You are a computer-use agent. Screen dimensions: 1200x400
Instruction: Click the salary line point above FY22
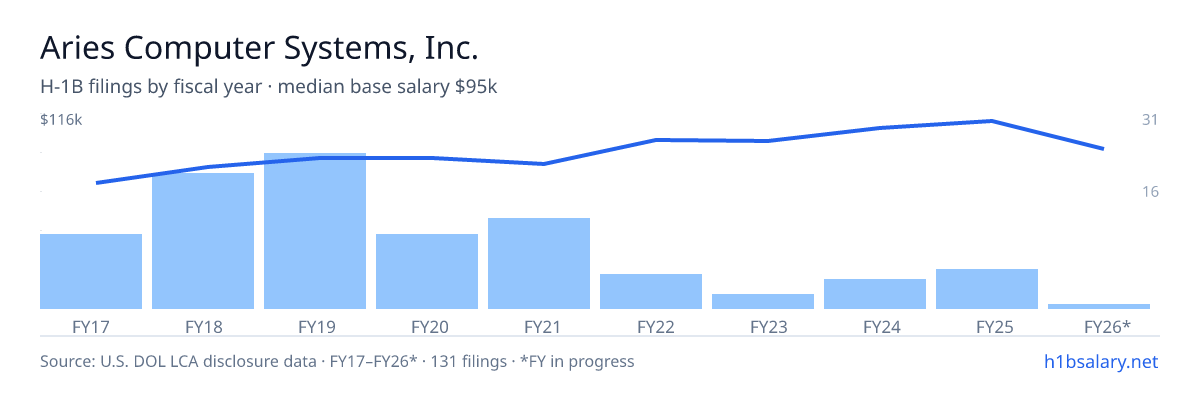(x=655, y=140)
